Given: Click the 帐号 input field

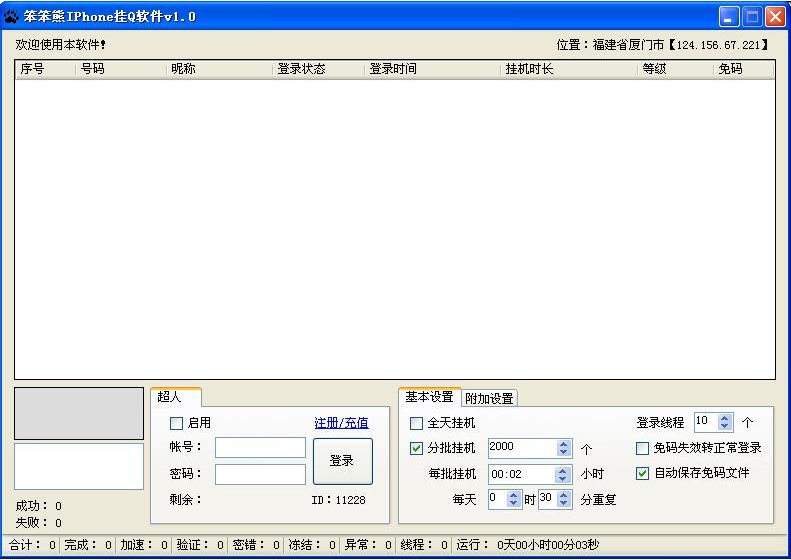Looking at the screenshot, I should click(x=260, y=447).
